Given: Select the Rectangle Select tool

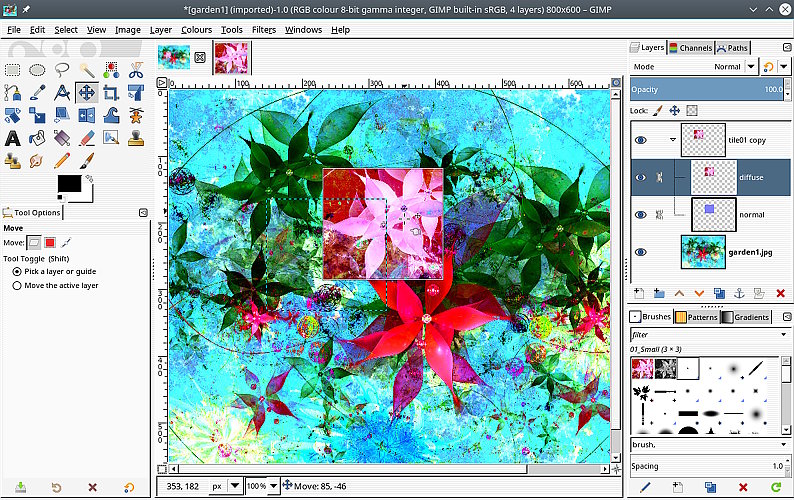Looking at the screenshot, I should click(13, 70).
